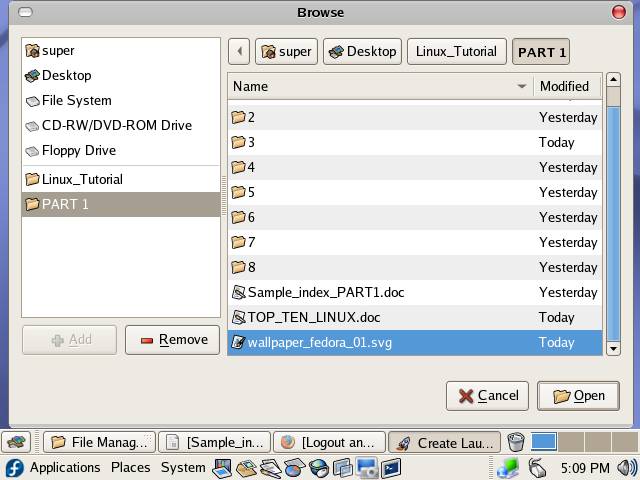Switch to Desktop folder in path bar

pos(362,52)
